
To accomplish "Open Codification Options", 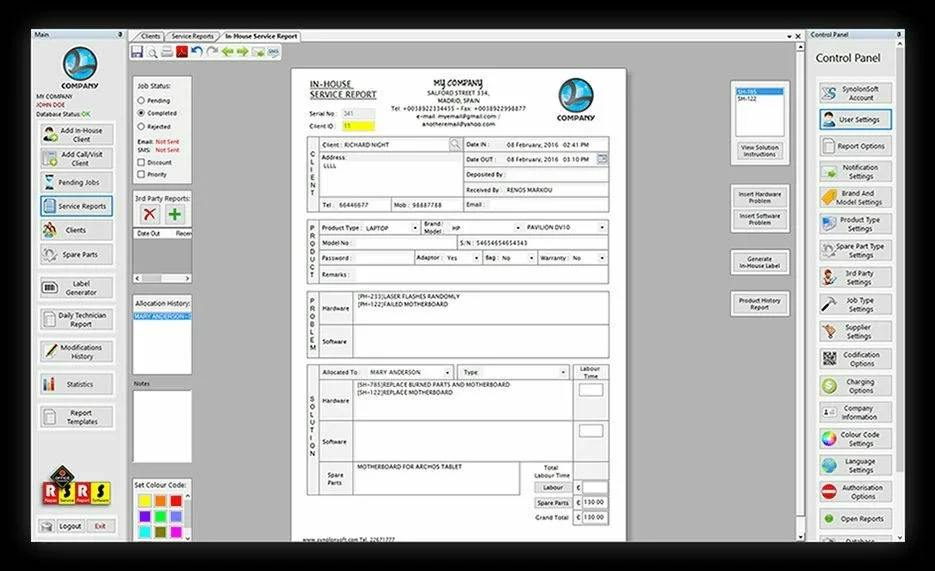I will 856,359.
